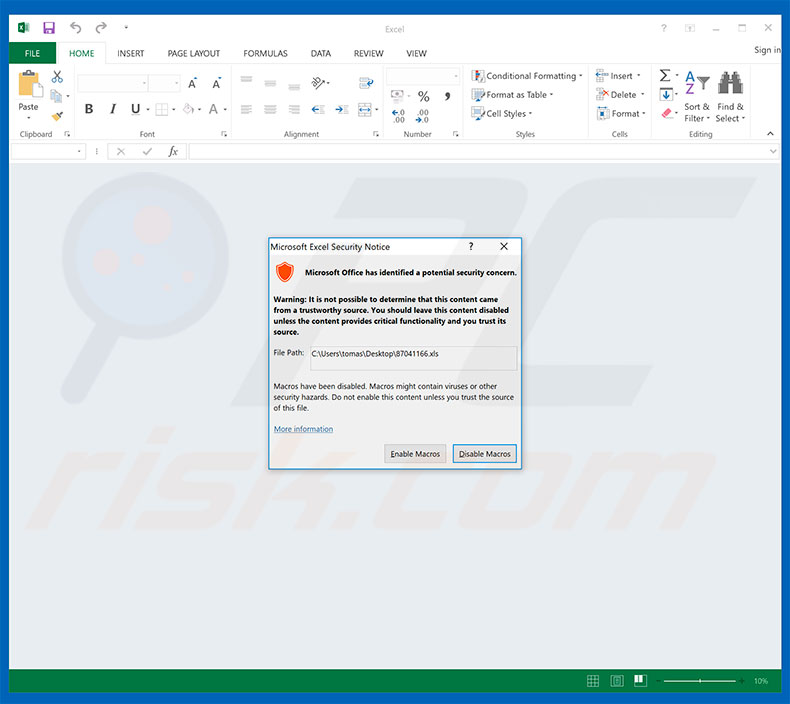Click the Fill Color bucket
The width and height of the screenshot is (790, 704).
point(188,109)
